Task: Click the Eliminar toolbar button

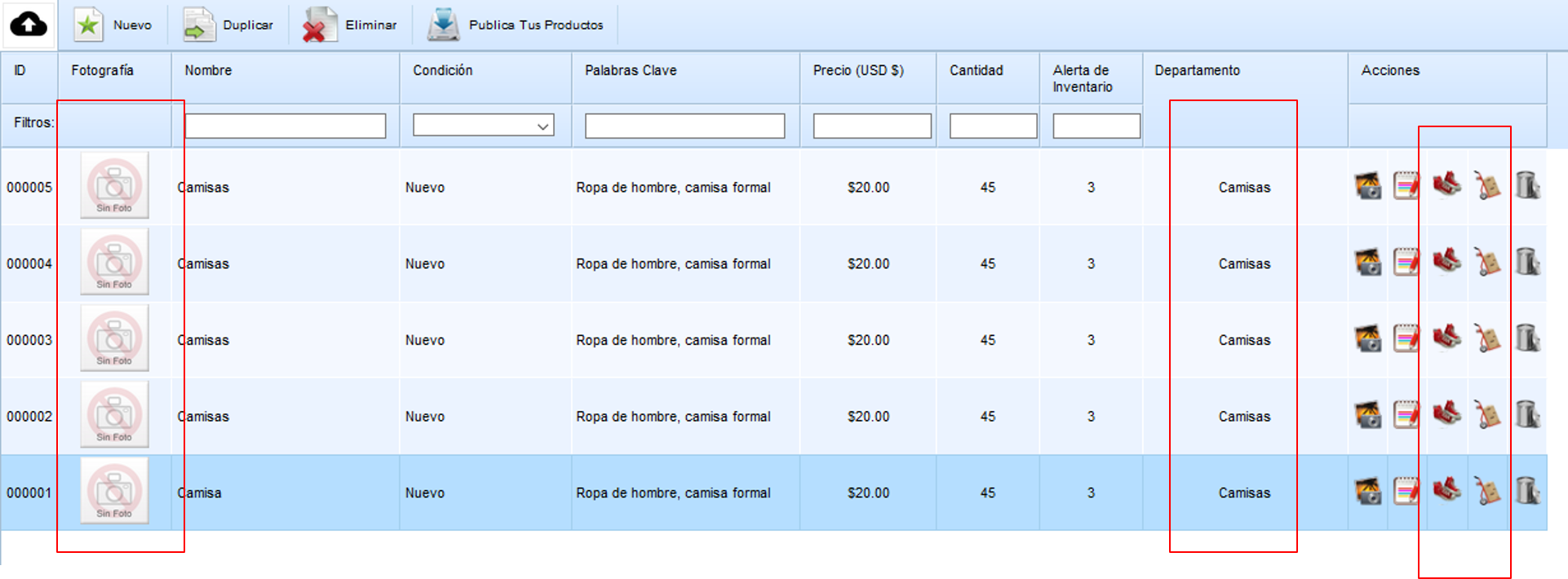Action: (350, 24)
